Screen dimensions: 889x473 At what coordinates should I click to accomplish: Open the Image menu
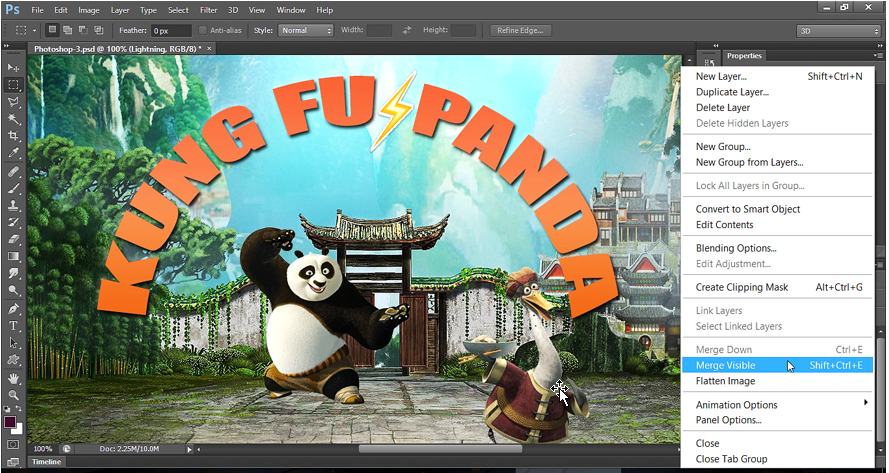point(88,10)
